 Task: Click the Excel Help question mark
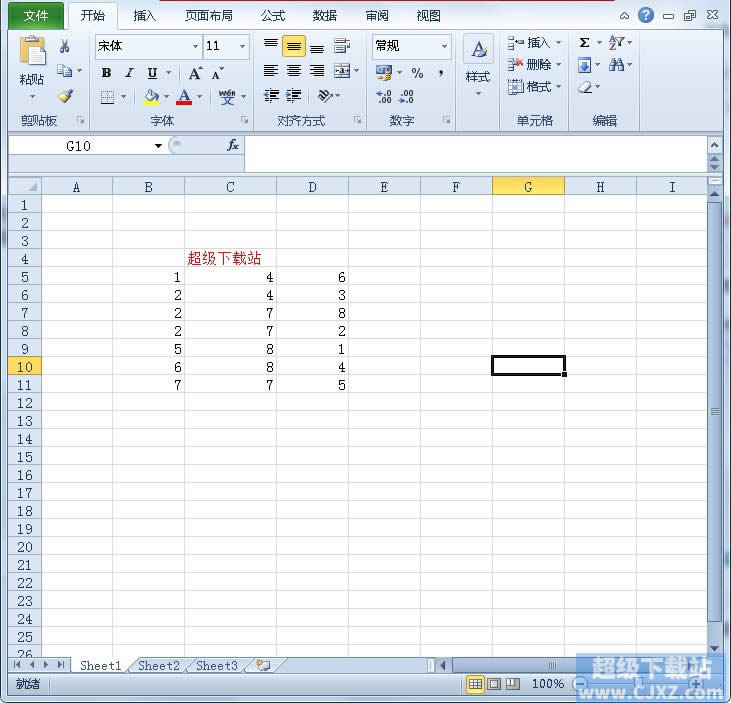646,15
